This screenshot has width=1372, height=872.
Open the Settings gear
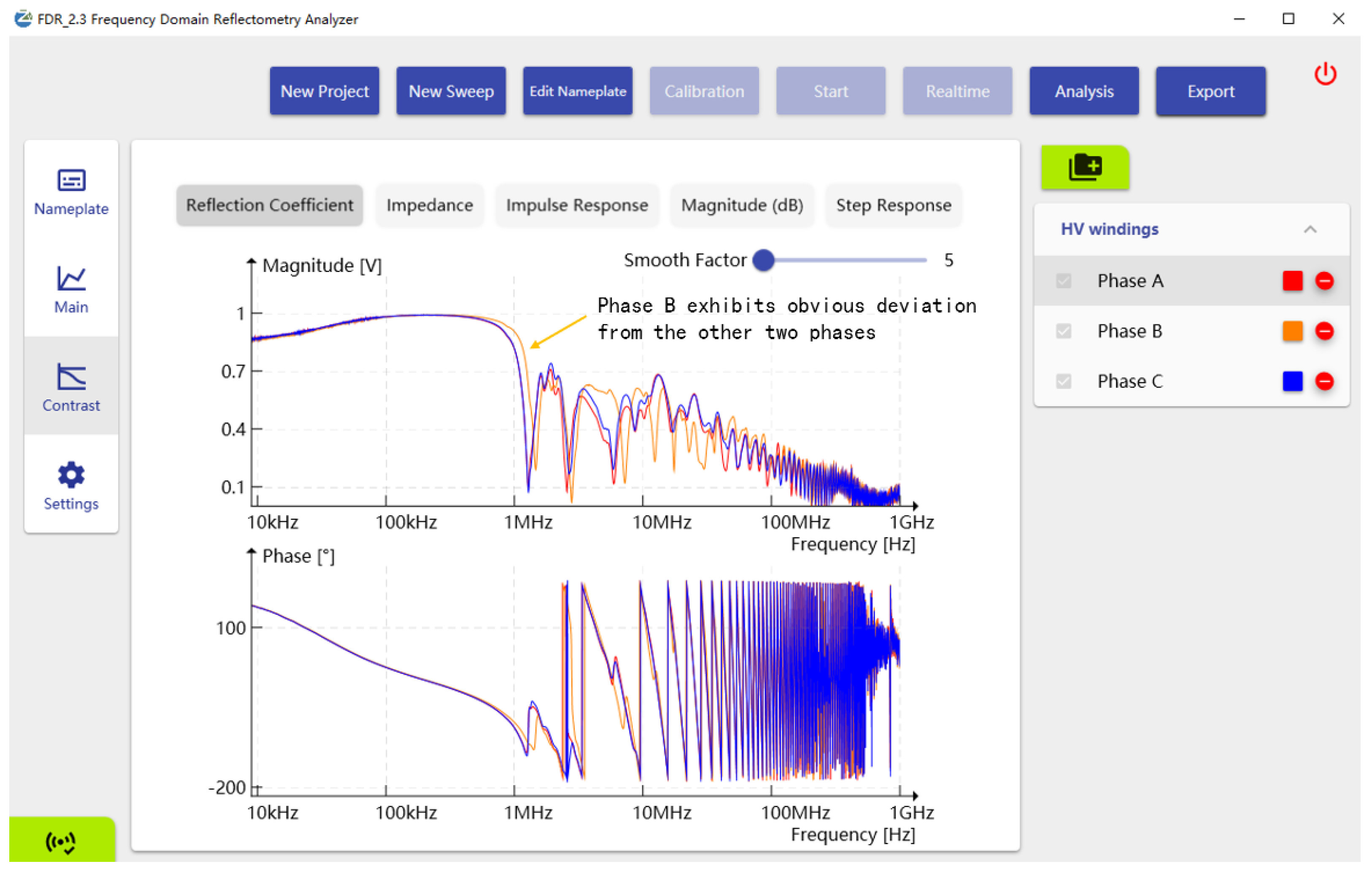pos(71,475)
